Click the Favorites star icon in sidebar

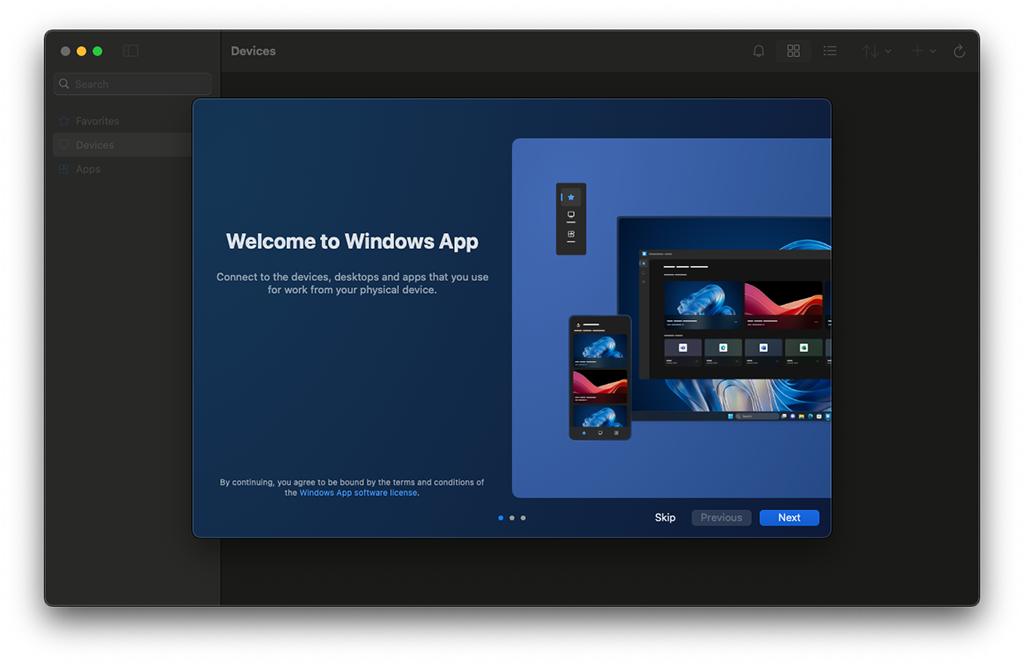pyautogui.click(x=63, y=121)
